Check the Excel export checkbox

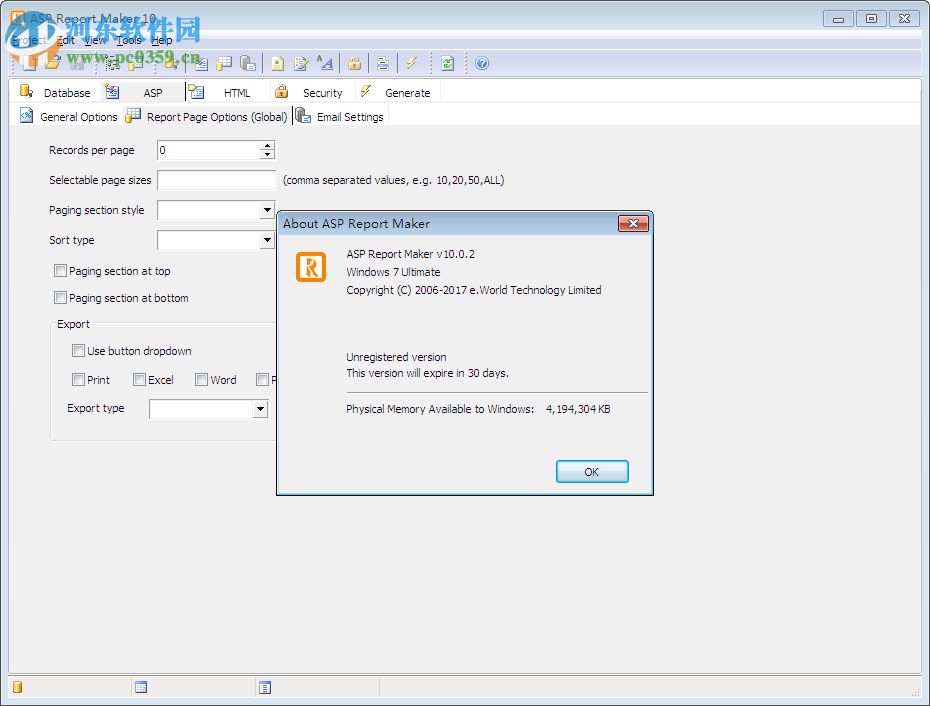tap(139, 380)
